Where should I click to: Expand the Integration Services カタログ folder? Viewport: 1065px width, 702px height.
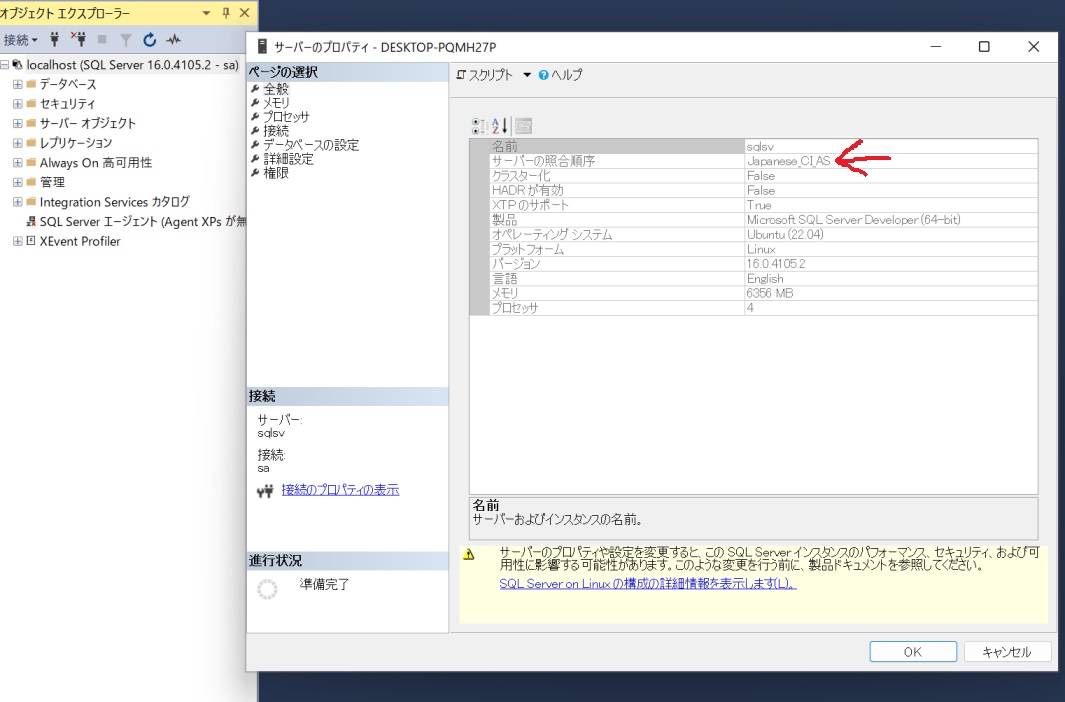(x=18, y=202)
